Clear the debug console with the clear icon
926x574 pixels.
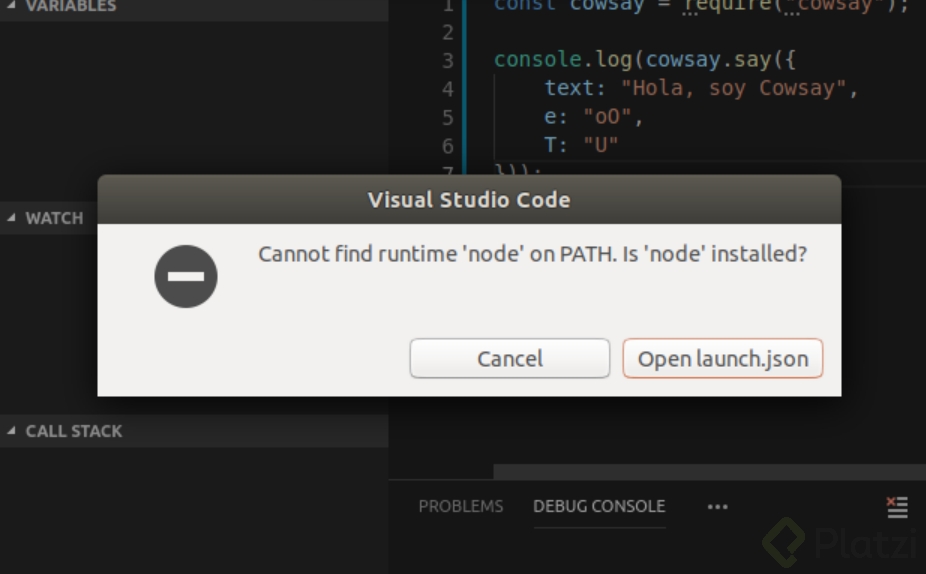(897, 507)
